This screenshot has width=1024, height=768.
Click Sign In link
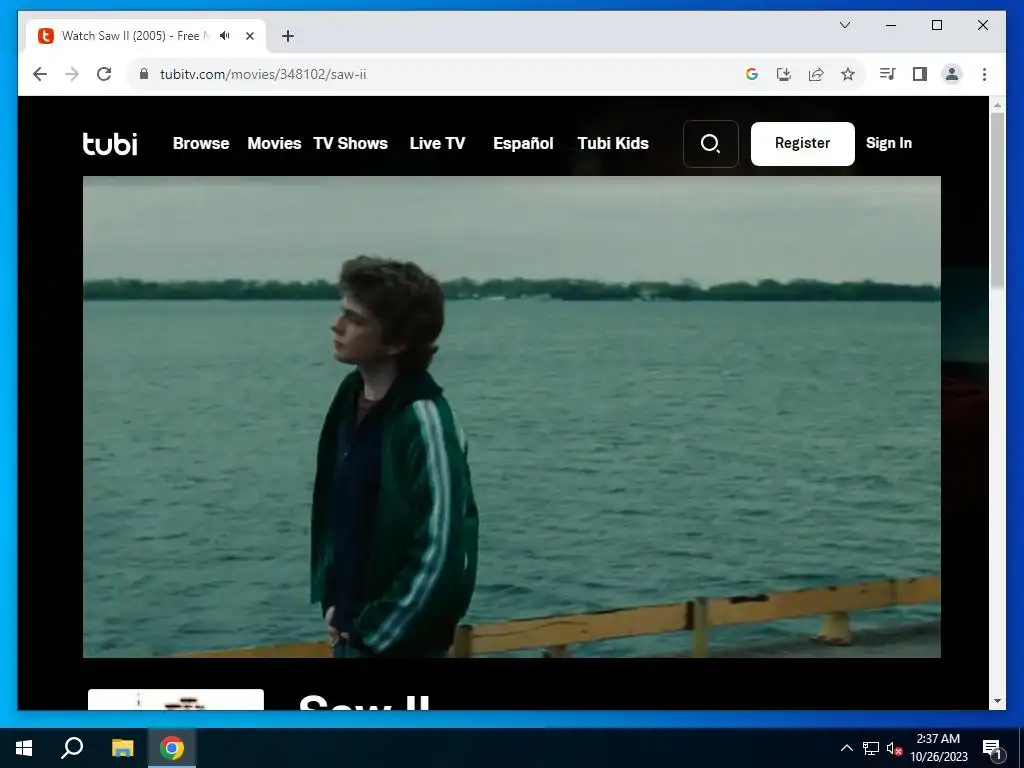pyautogui.click(x=889, y=143)
